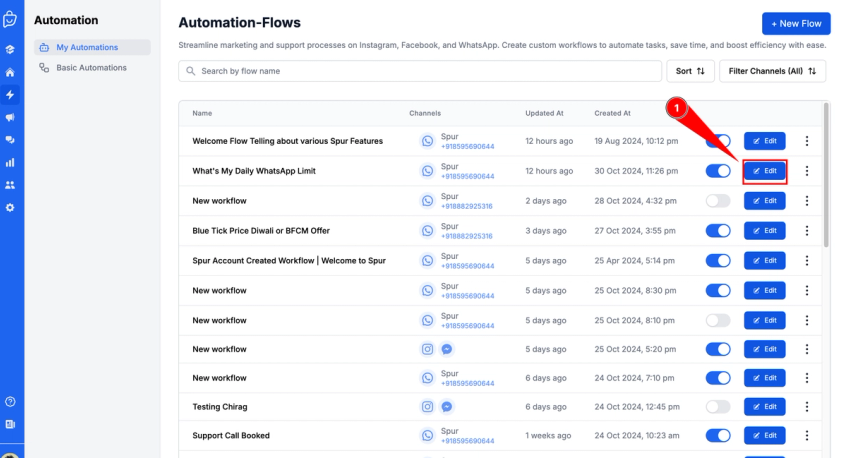Click WhatsApp icon in Welcome Flow row
The width and height of the screenshot is (846, 458).
427,141
